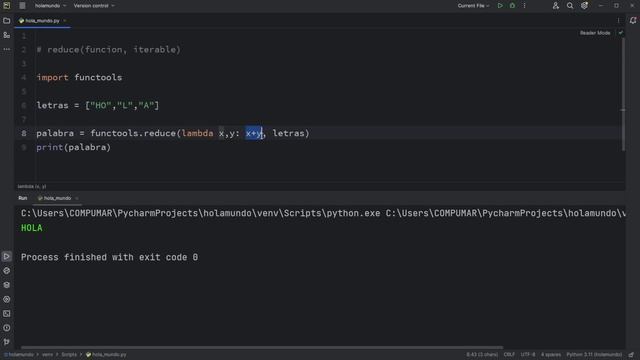640x360 pixels.
Task: Click the reduce comment on line 2
Action: click(x=109, y=50)
